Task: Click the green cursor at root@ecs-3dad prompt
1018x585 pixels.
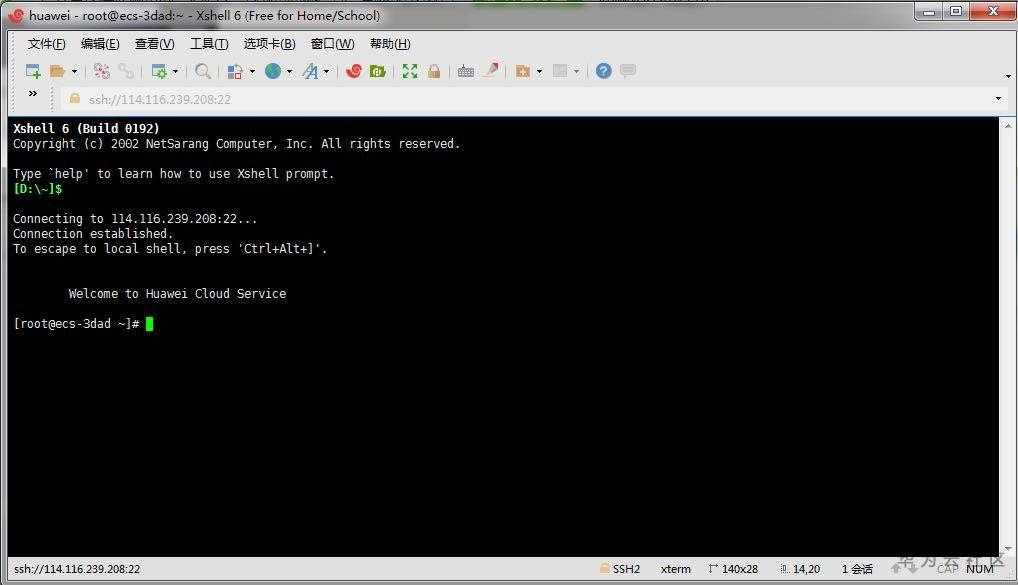Action: tap(149, 324)
